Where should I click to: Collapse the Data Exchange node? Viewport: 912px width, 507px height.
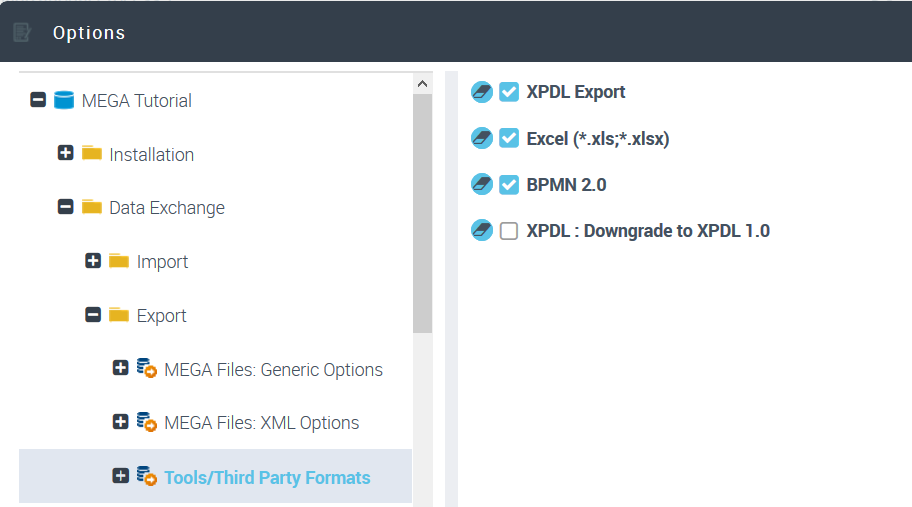(66, 207)
